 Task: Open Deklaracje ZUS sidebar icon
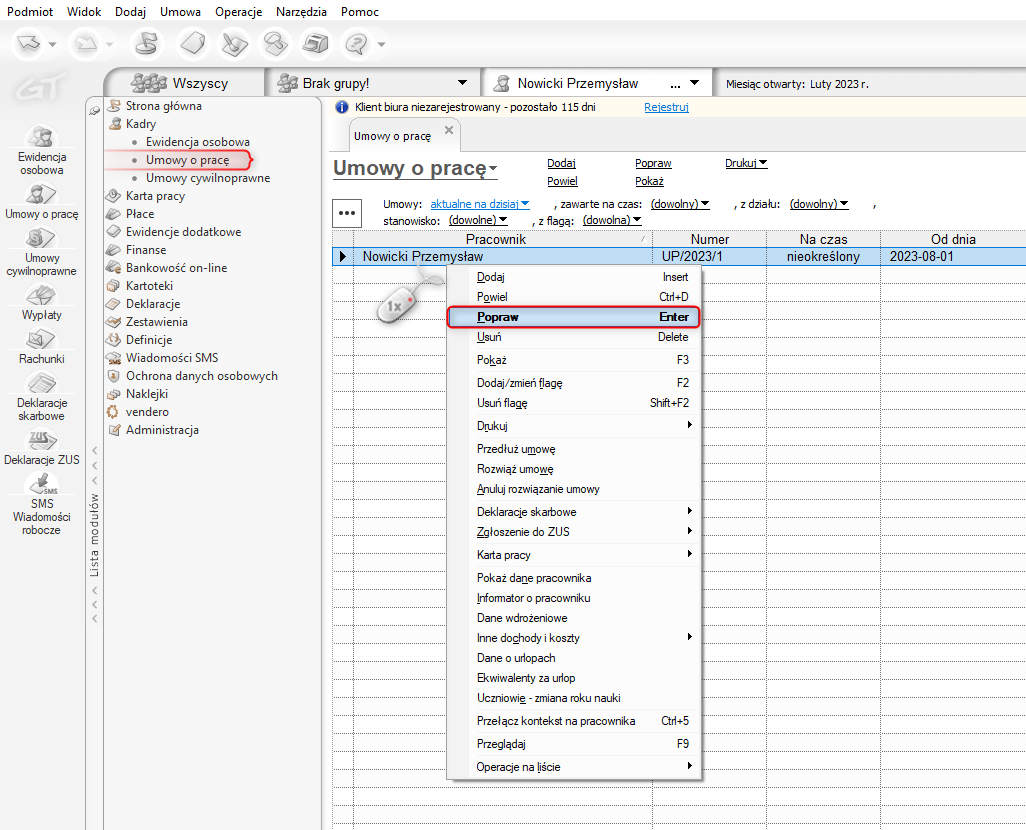click(x=41, y=441)
